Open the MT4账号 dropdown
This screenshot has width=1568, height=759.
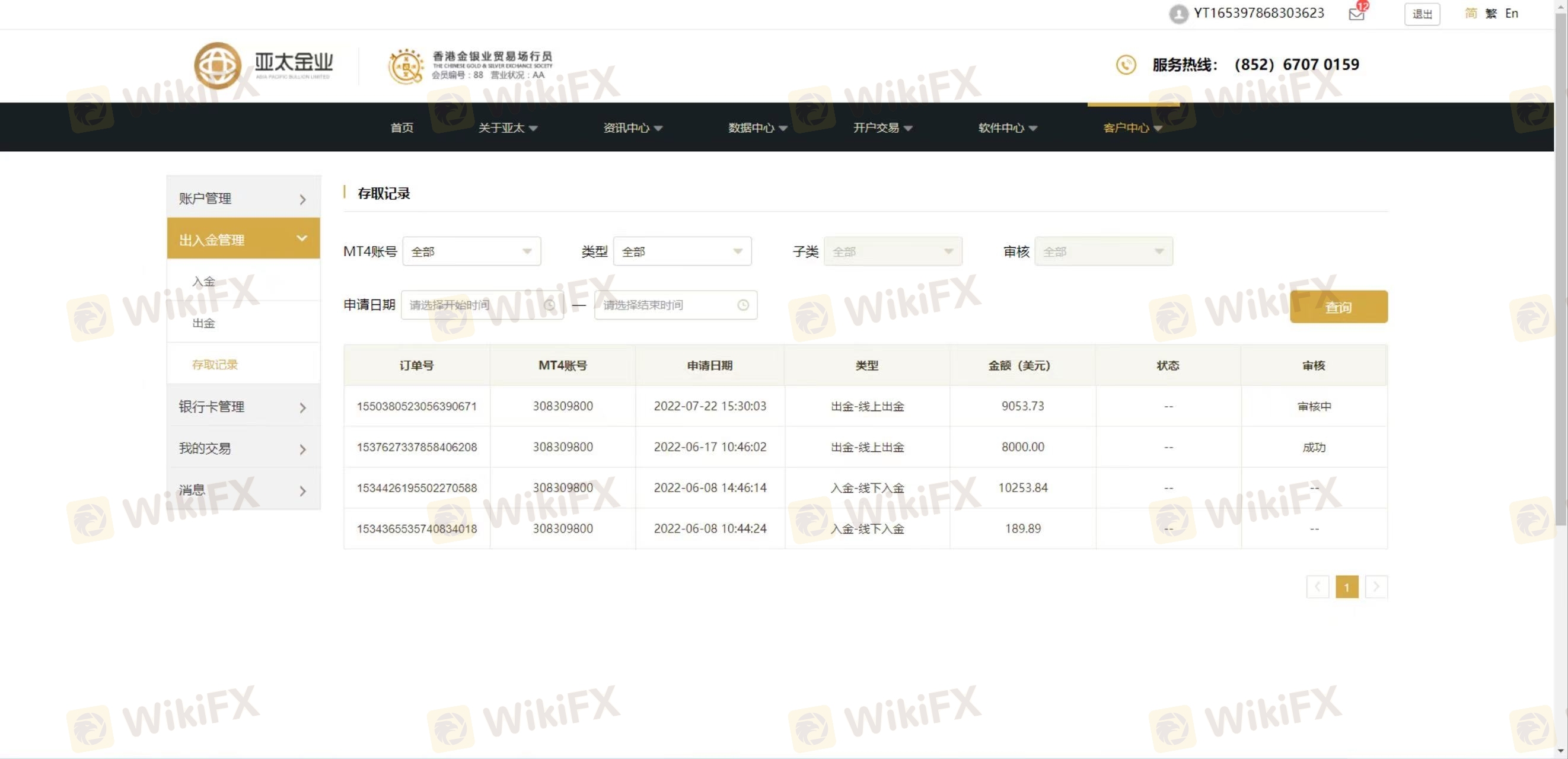pyautogui.click(x=471, y=251)
